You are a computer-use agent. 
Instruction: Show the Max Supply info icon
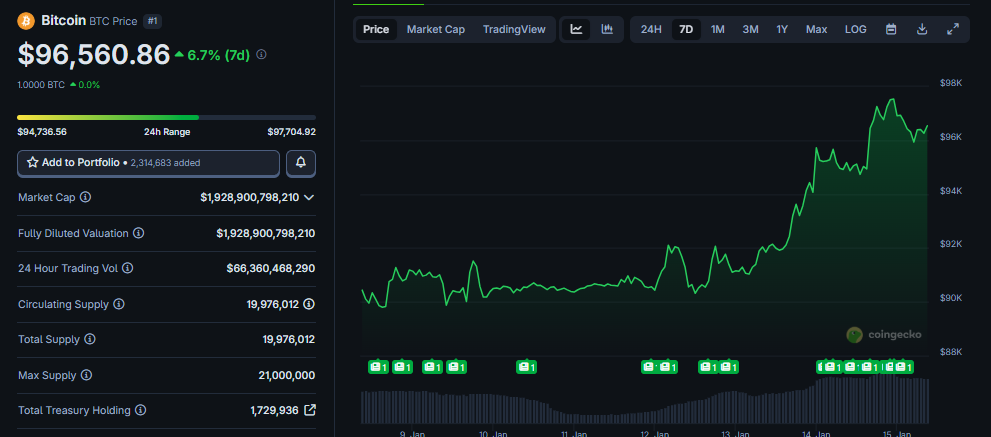[x=87, y=376]
